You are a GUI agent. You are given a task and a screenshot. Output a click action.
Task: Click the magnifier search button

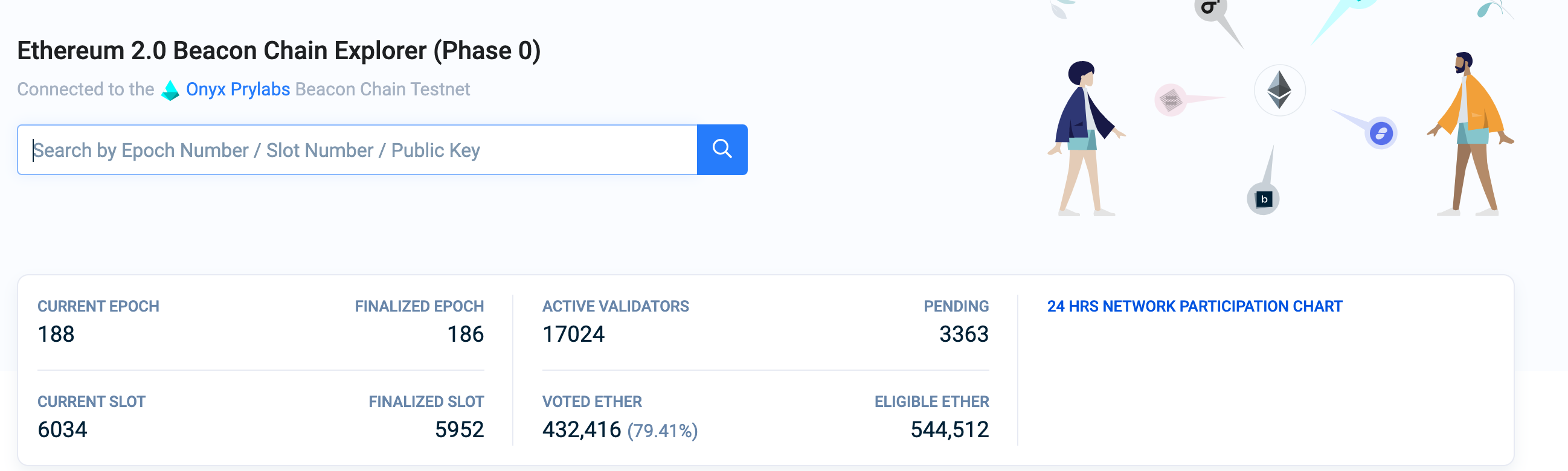coord(721,150)
